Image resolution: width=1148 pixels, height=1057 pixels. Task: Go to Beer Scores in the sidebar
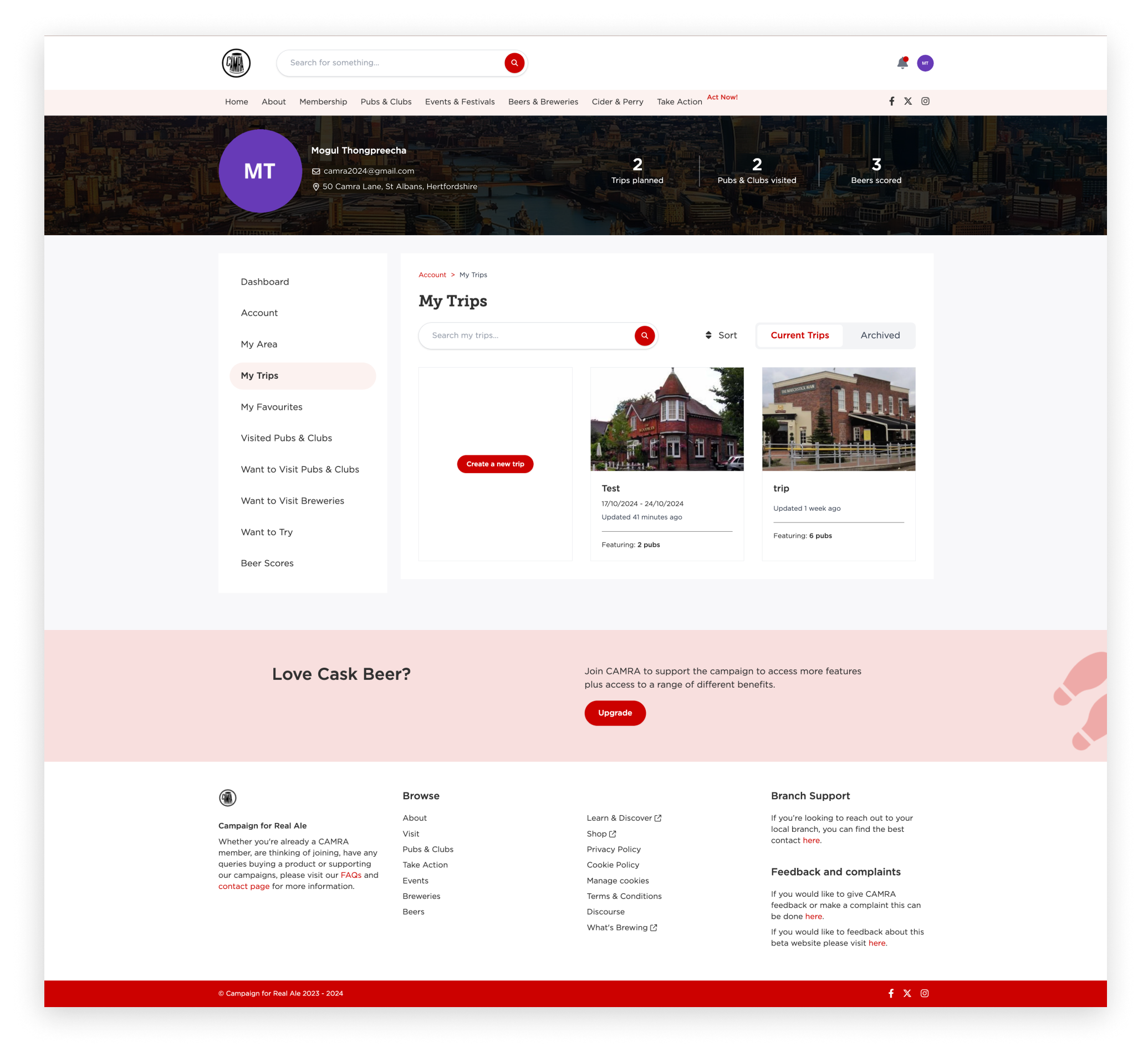[267, 563]
